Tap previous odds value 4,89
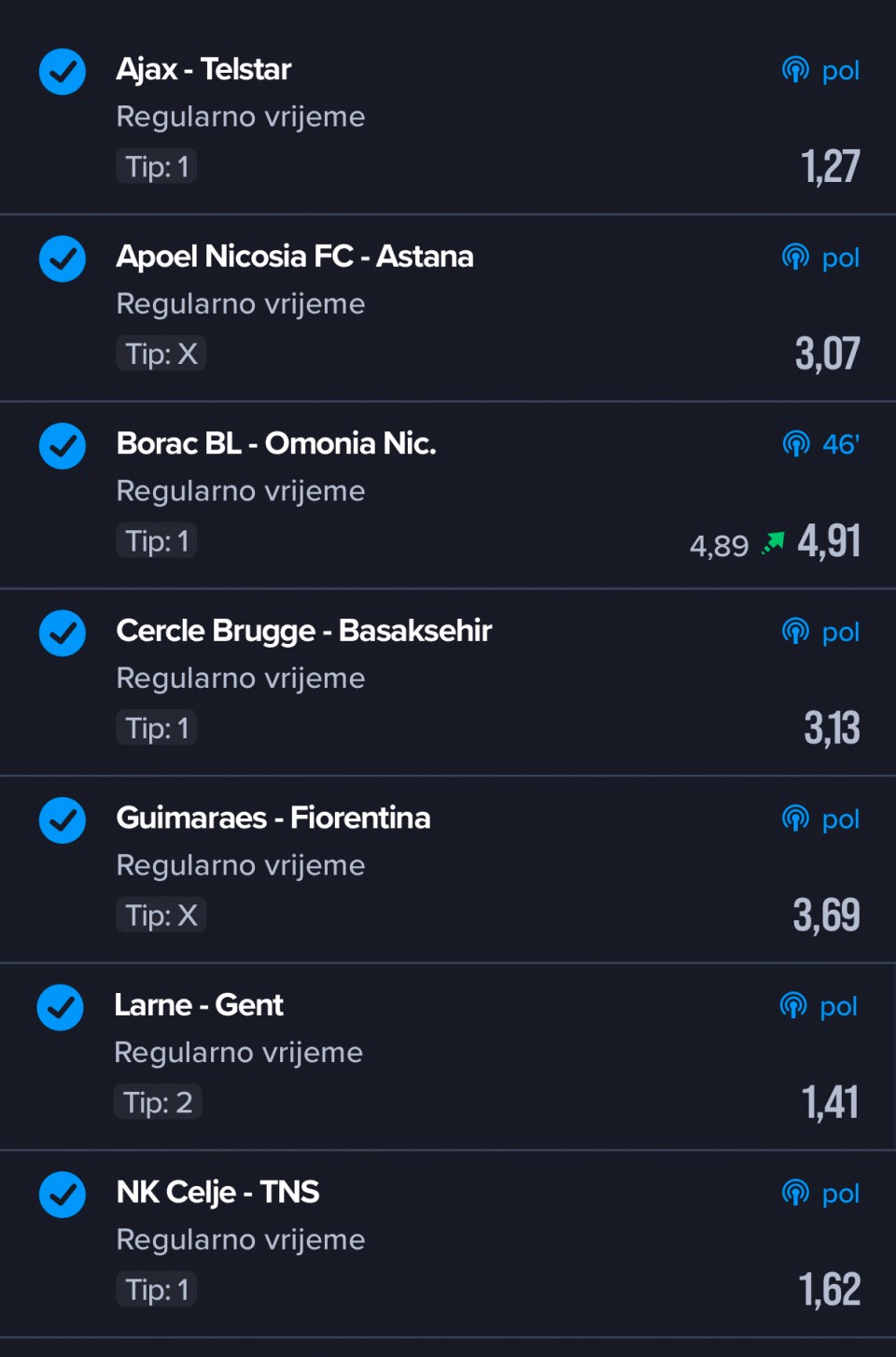This screenshot has width=896, height=1357. pos(719,546)
